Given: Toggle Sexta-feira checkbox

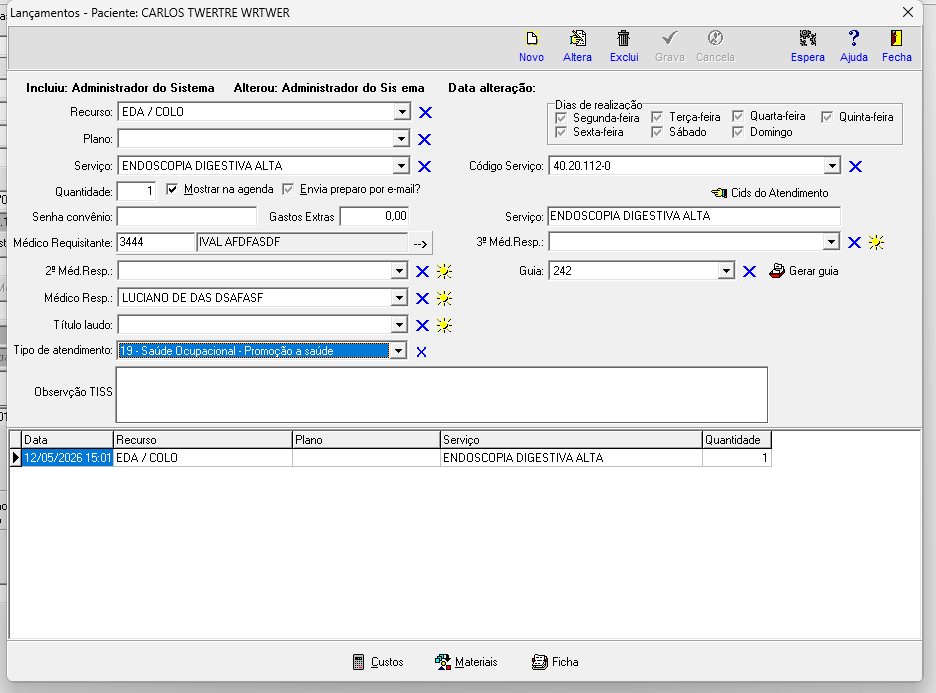Looking at the screenshot, I should [561, 132].
